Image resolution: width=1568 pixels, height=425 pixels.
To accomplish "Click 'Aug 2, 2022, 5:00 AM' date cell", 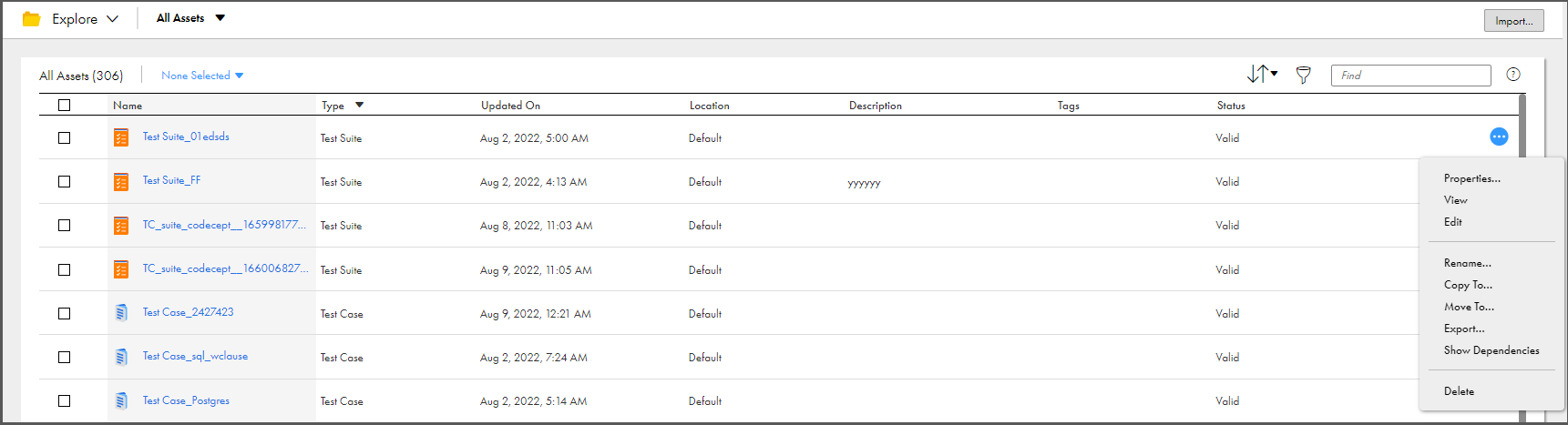I will [534, 138].
